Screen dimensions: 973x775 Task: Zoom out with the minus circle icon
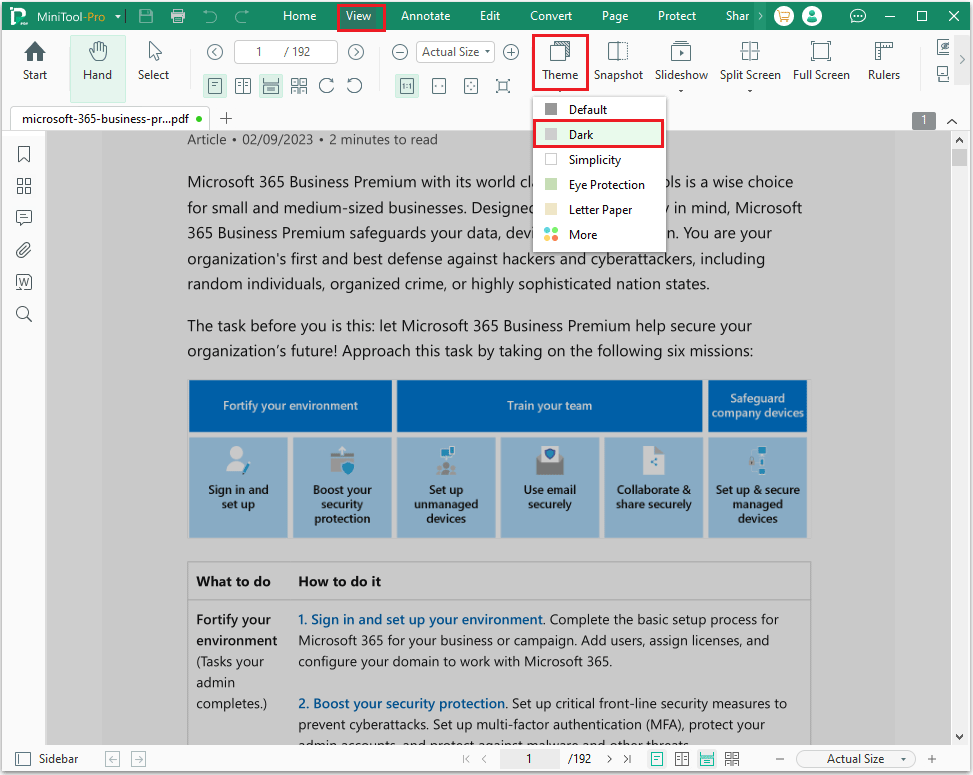400,52
